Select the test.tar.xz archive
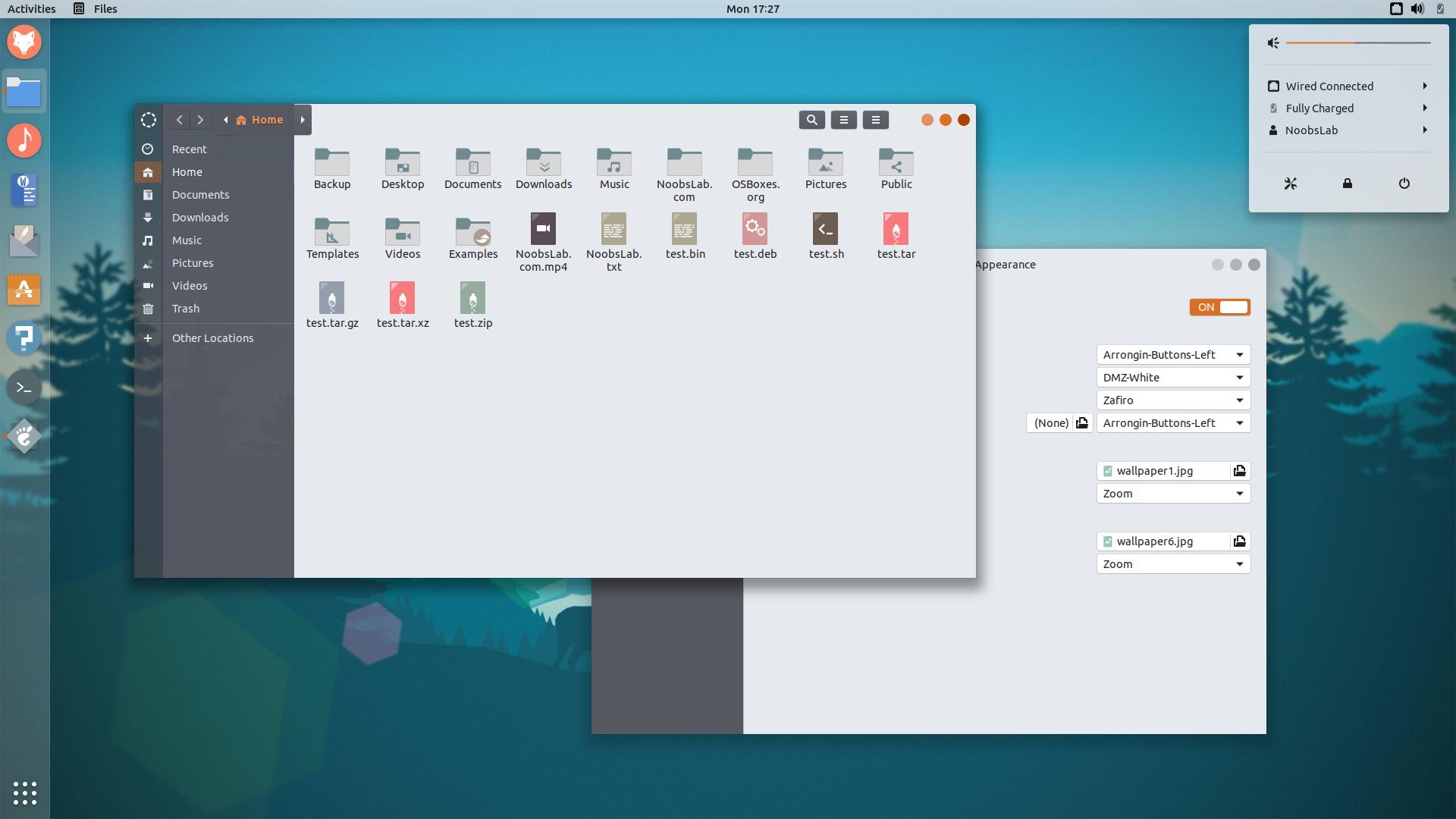 click(403, 306)
